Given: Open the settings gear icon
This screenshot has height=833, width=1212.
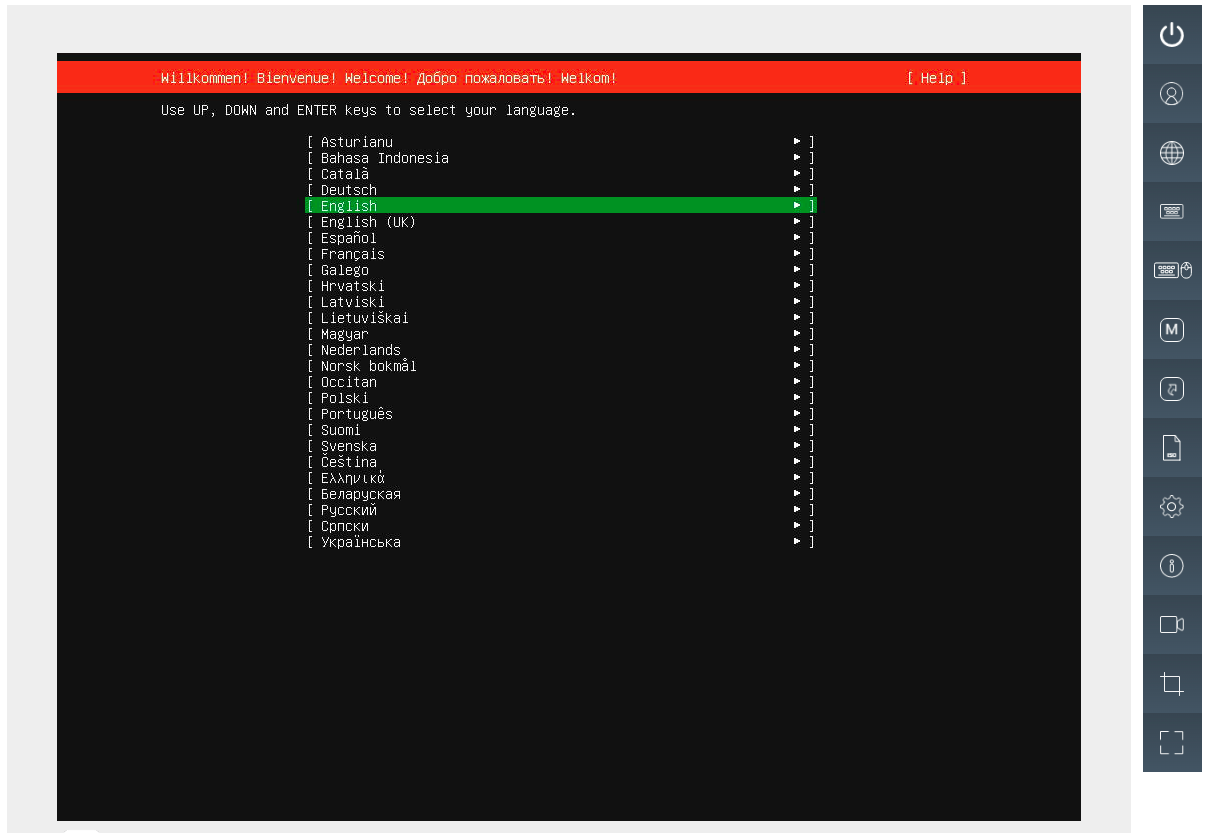Looking at the screenshot, I should [x=1172, y=506].
